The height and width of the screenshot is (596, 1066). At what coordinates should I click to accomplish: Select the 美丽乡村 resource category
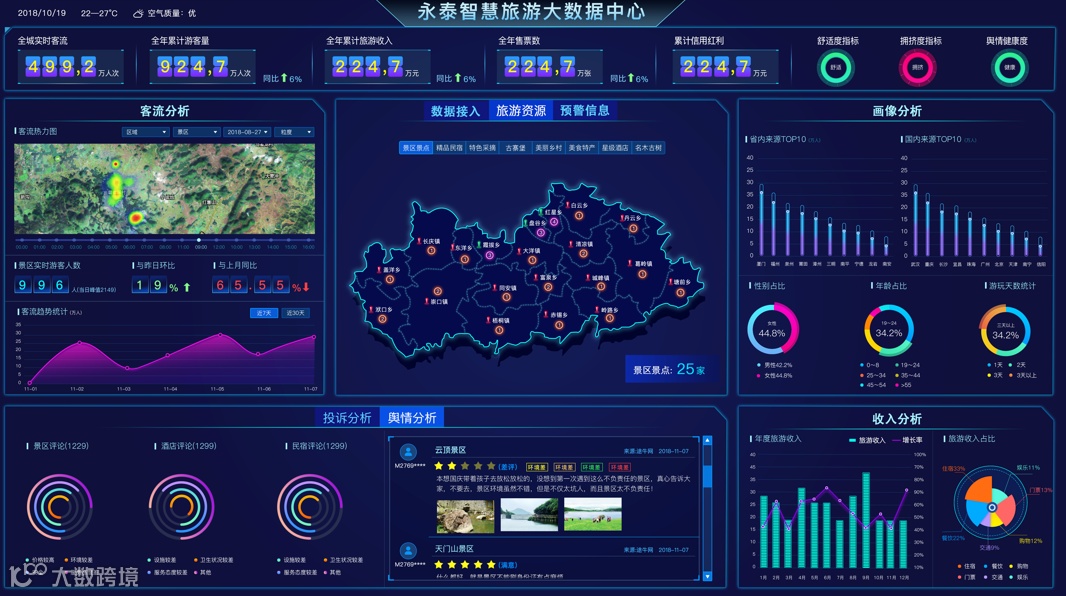(549, 147)
